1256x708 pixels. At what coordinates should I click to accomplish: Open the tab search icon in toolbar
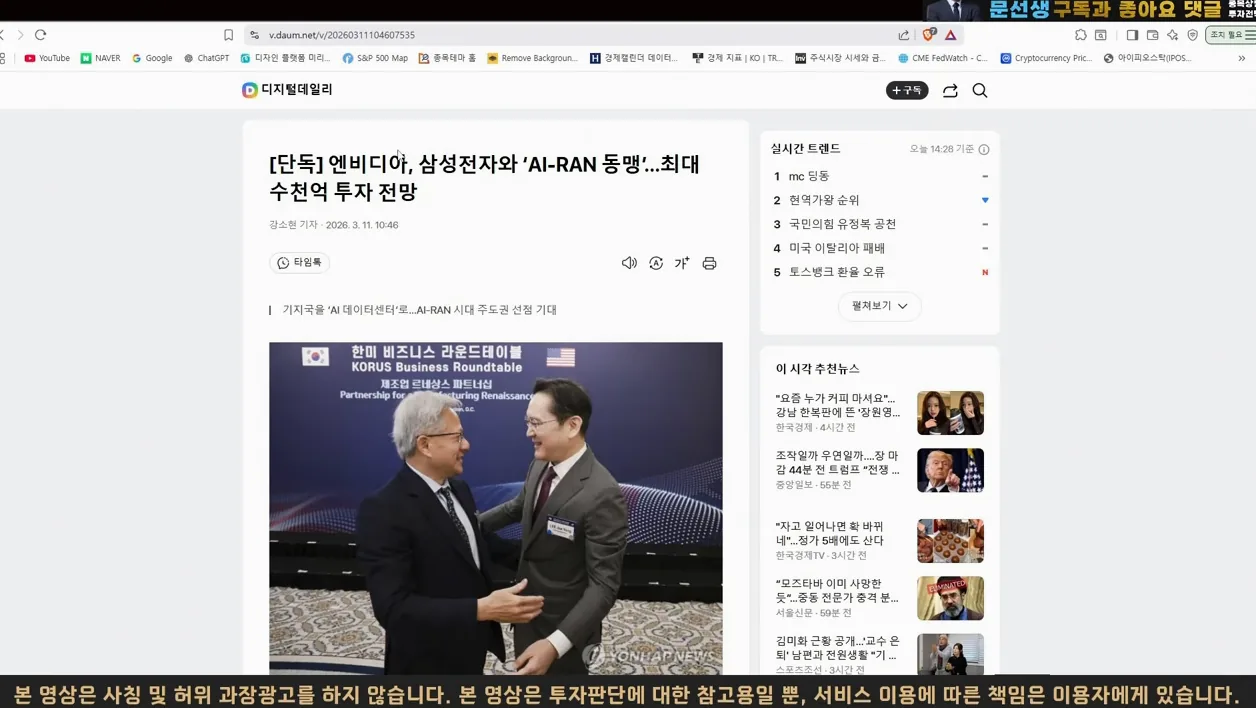coord(1101,35)
